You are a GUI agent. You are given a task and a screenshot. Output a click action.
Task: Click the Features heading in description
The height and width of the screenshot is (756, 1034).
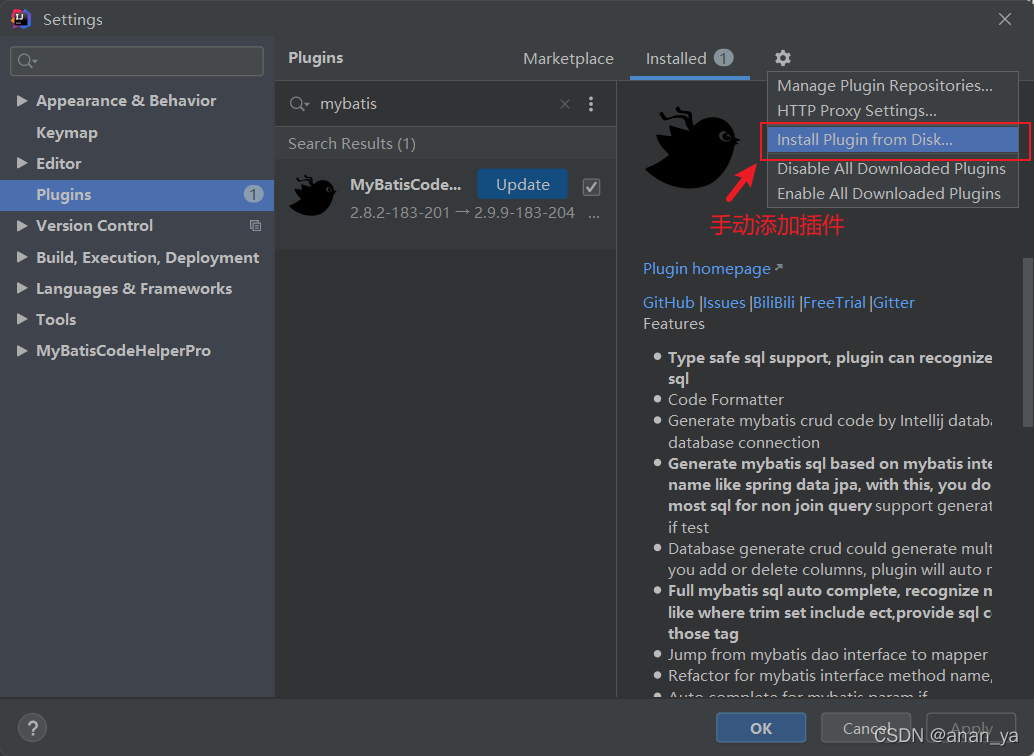tap(673, 324)
